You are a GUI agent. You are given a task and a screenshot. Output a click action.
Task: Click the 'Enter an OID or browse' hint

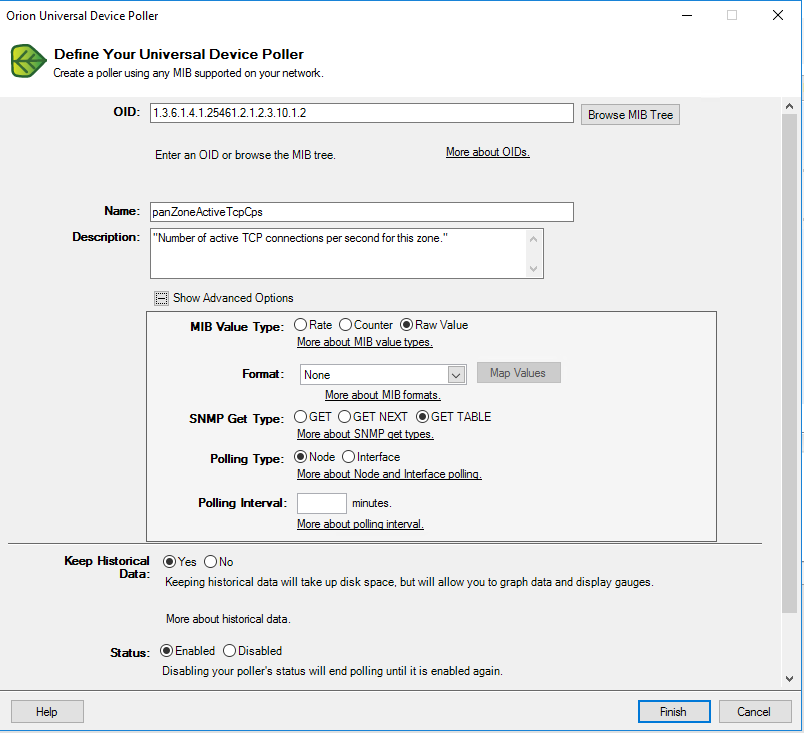[245, 155]
